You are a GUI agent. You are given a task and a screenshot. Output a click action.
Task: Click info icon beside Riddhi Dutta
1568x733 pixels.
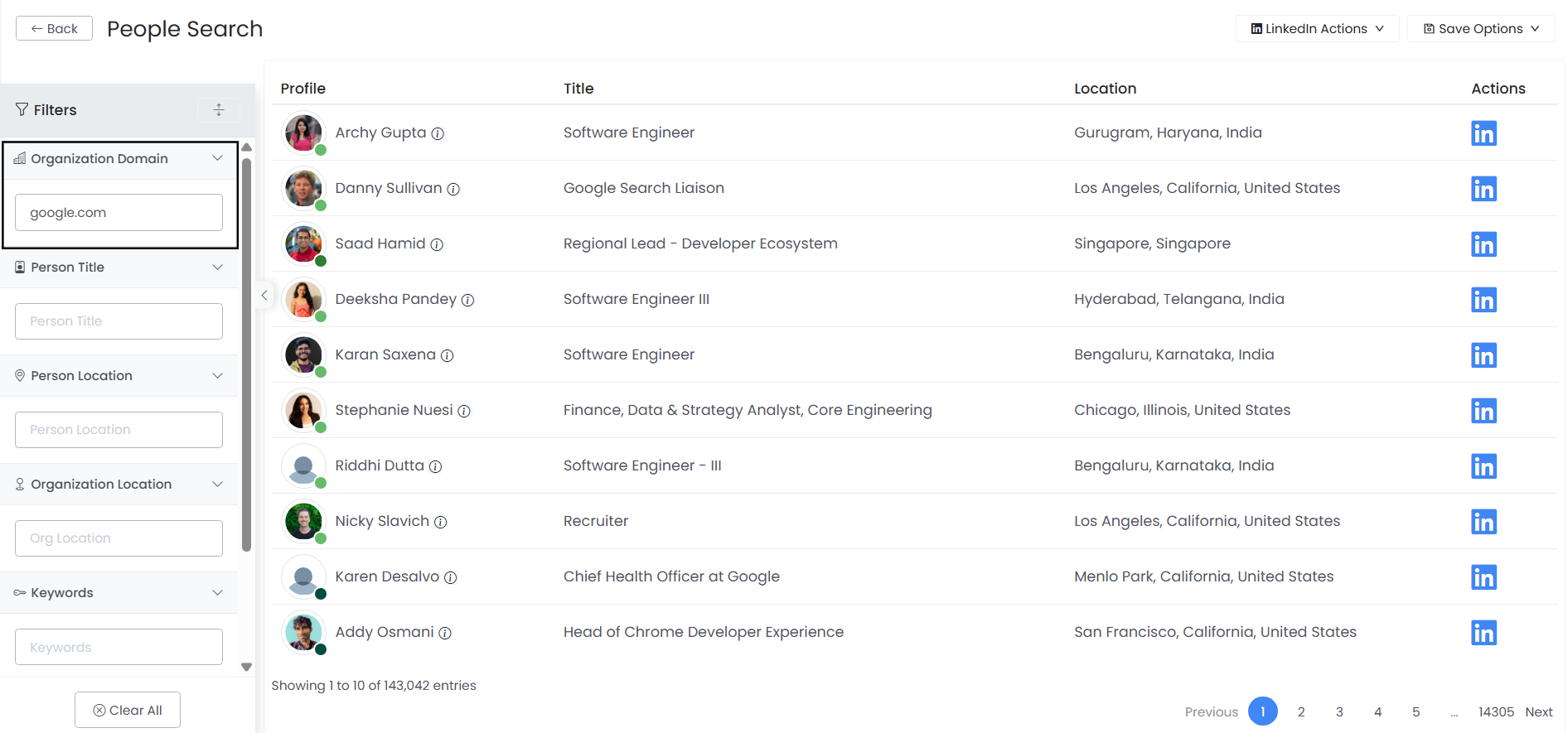[435, 466]
